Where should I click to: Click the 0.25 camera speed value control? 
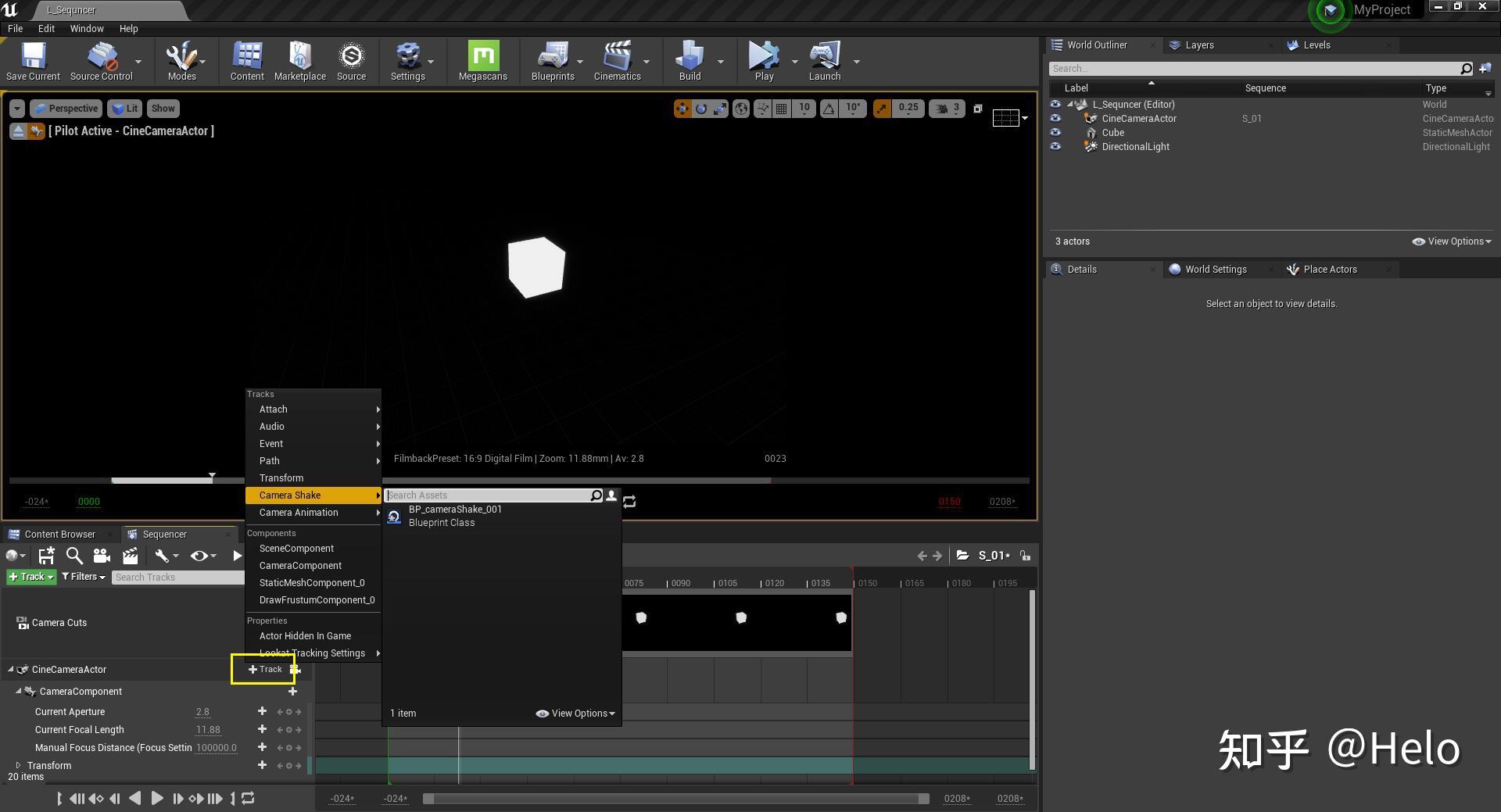click(908, 109)
